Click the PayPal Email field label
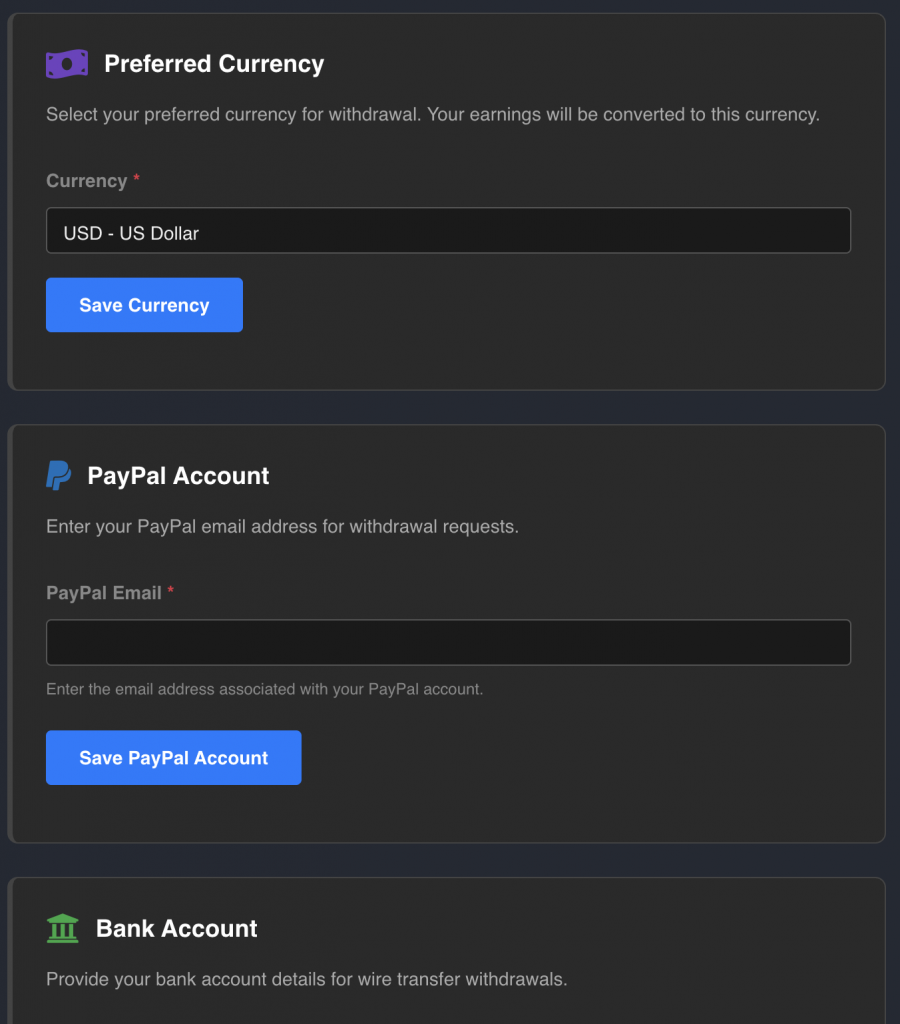 (104, 593)
